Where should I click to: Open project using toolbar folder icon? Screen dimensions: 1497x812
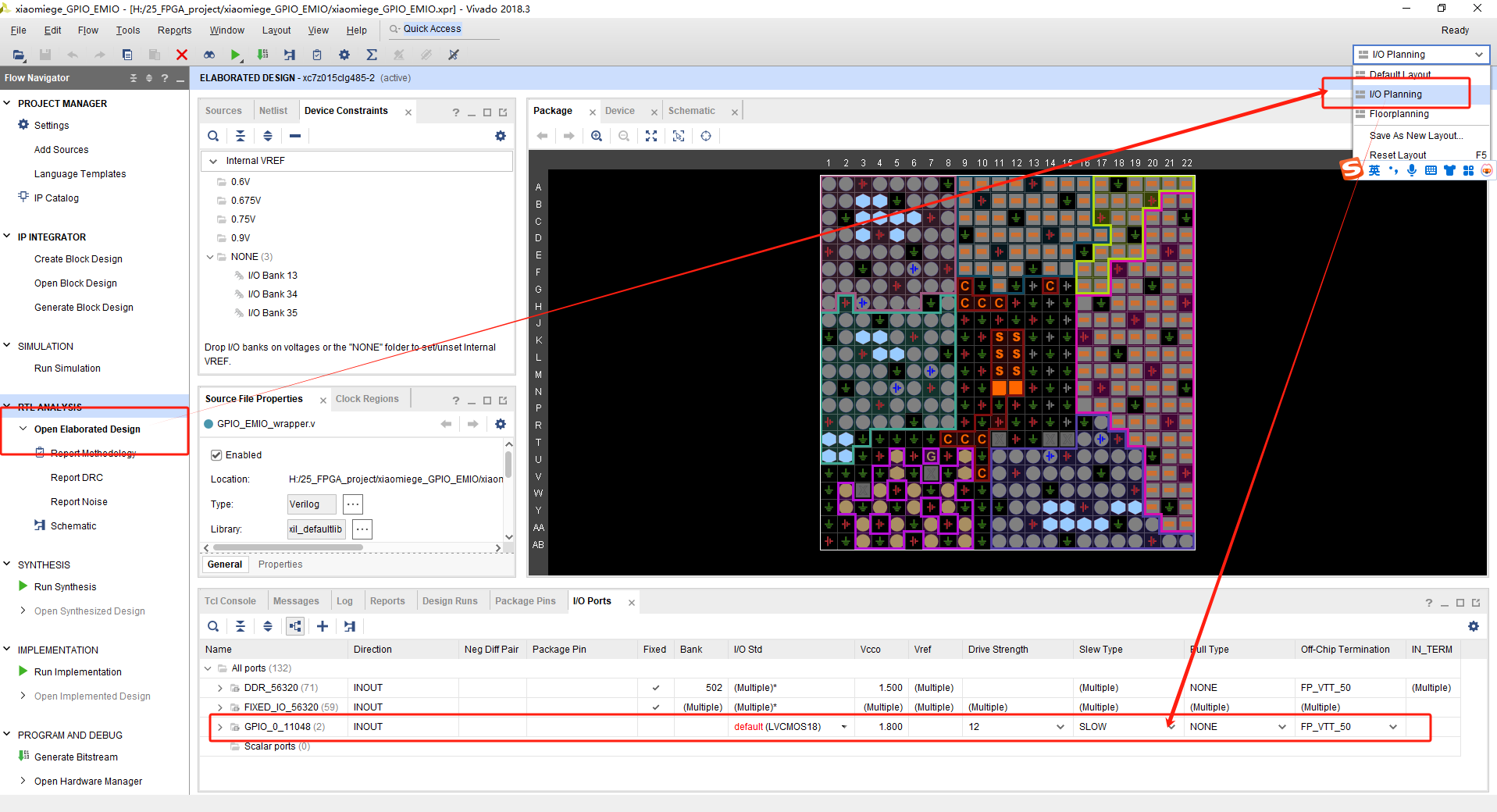tap(19, 55)
